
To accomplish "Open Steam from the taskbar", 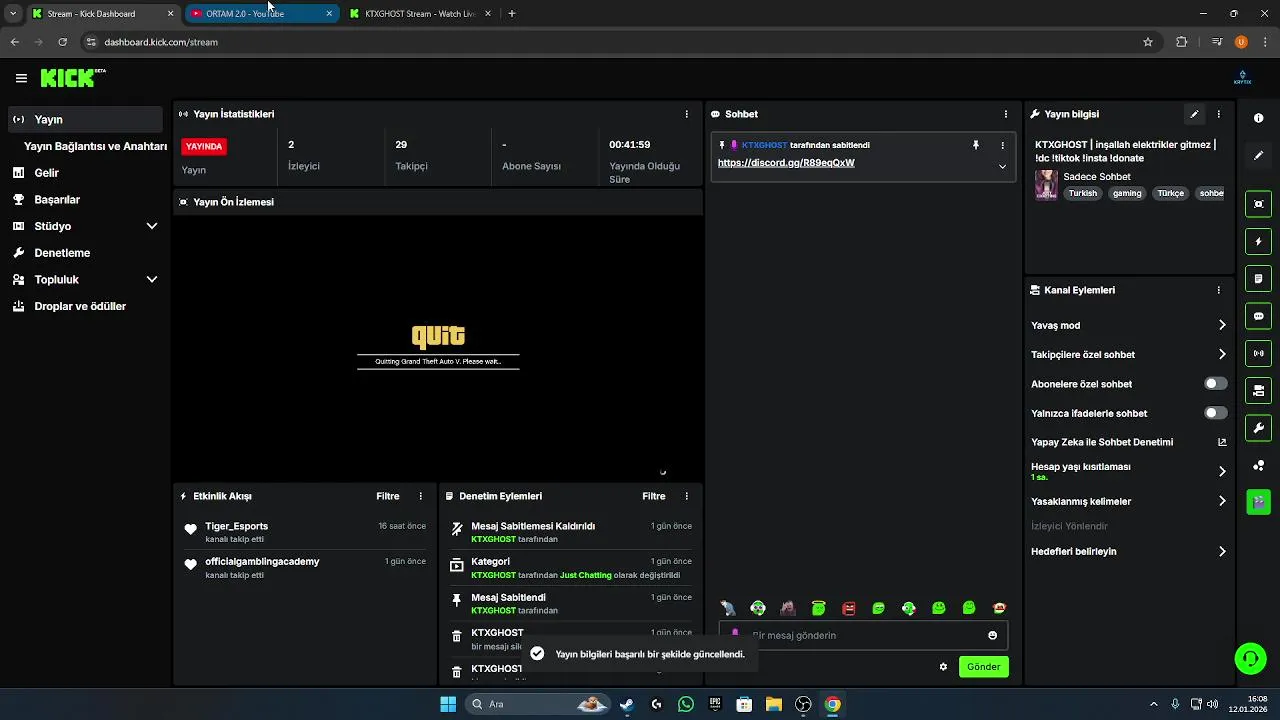I will [626, 704].
